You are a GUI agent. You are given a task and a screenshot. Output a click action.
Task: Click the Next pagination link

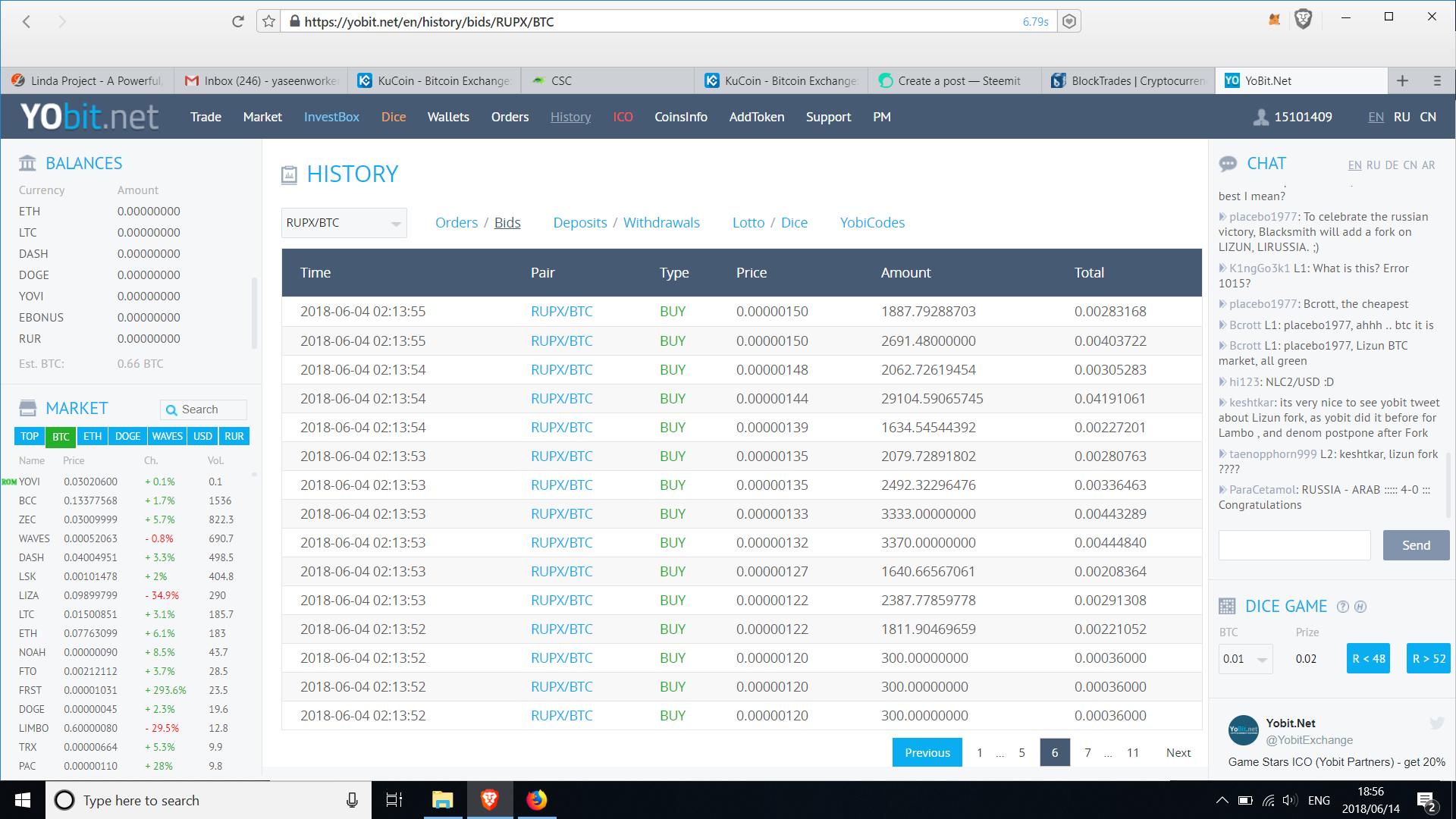1178,752
